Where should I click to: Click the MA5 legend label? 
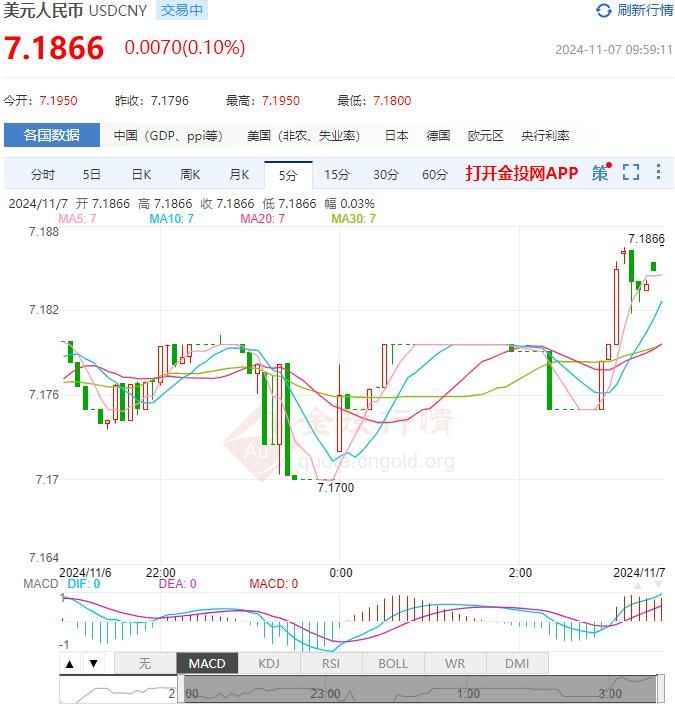click(x=77, y=219)
